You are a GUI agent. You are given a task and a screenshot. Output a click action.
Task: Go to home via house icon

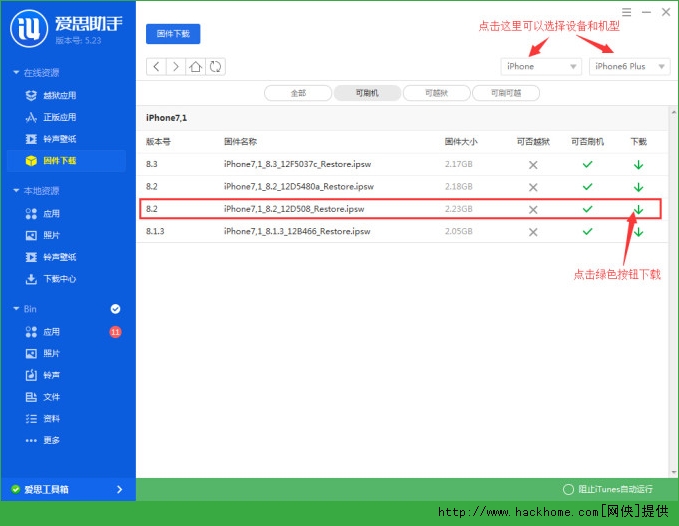pyautogui.click(x=196, y=66)
